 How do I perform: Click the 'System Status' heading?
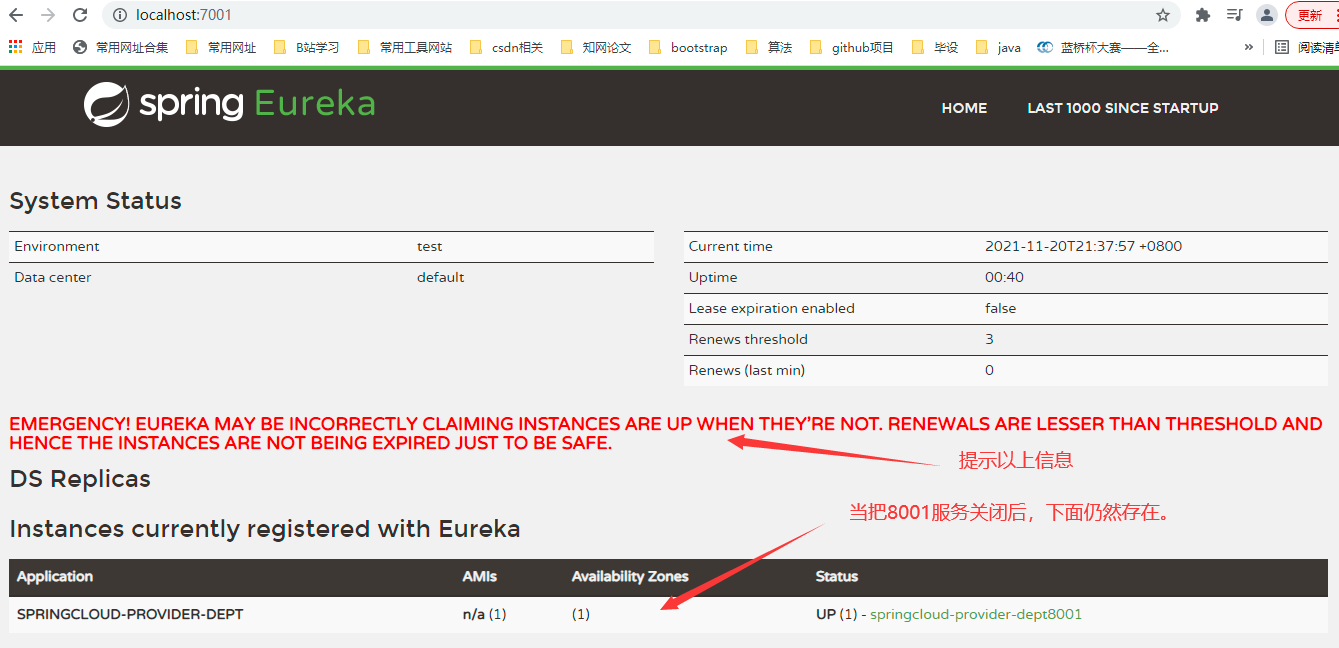coord(95,201)
